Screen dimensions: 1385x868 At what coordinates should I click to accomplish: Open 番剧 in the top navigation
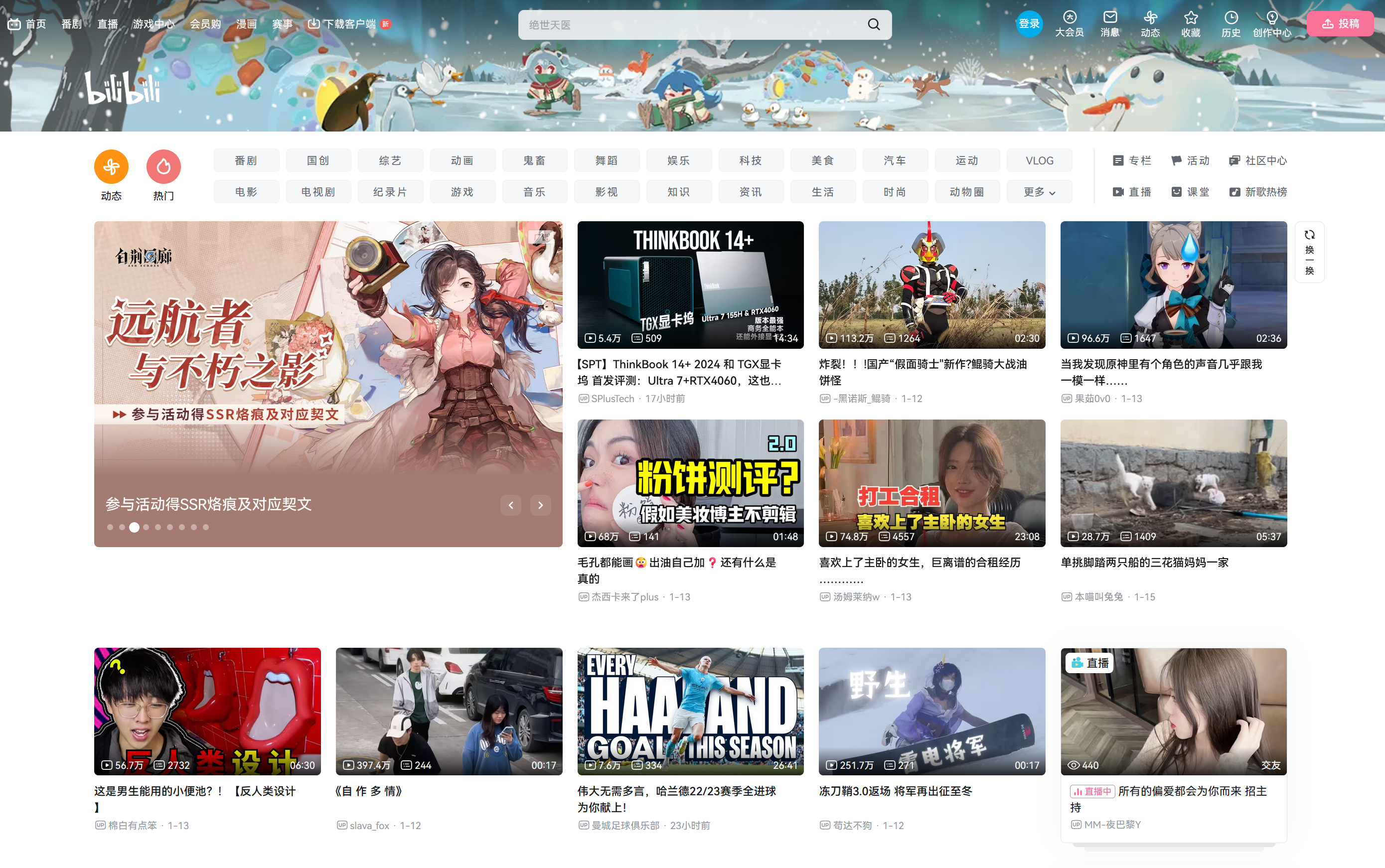tap(71, 24)
